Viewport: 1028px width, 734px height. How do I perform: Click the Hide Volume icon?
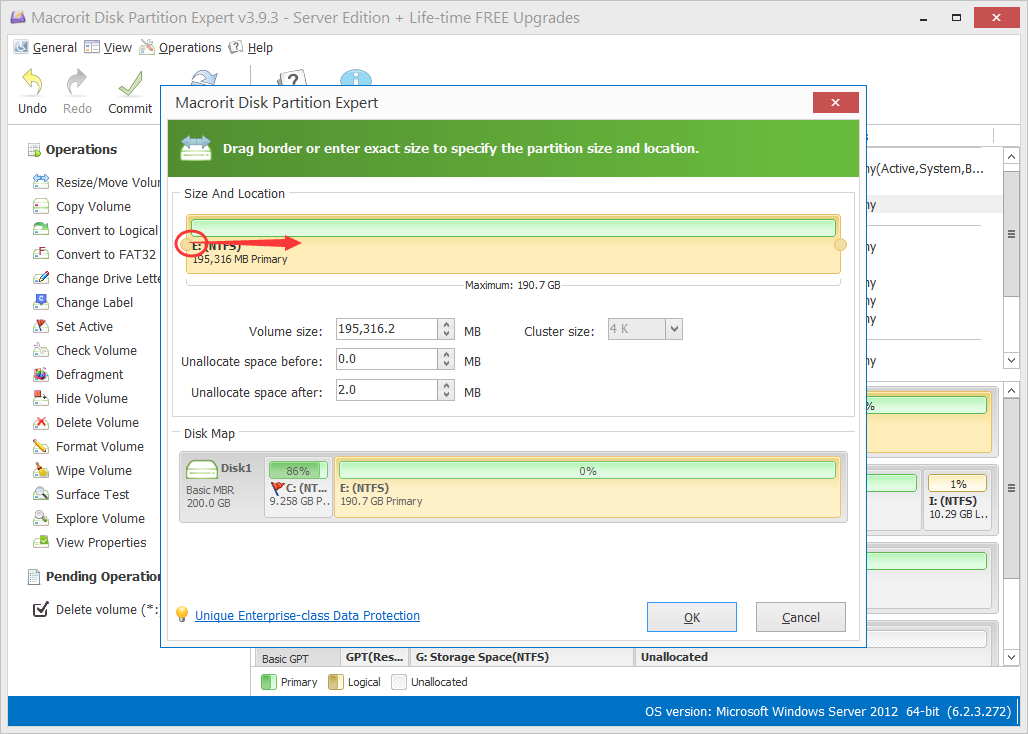[41, 398]
